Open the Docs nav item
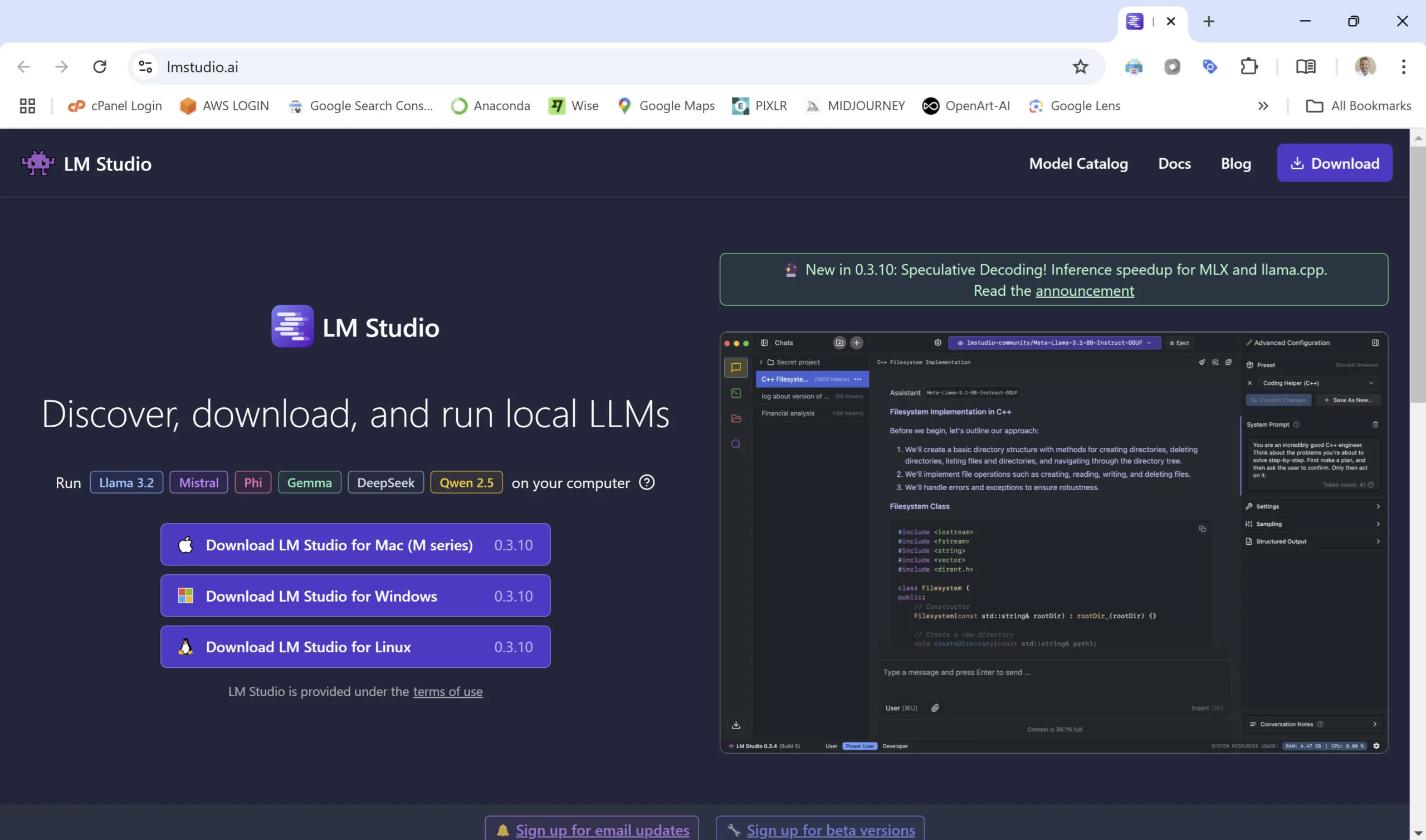 point(1174,163)
